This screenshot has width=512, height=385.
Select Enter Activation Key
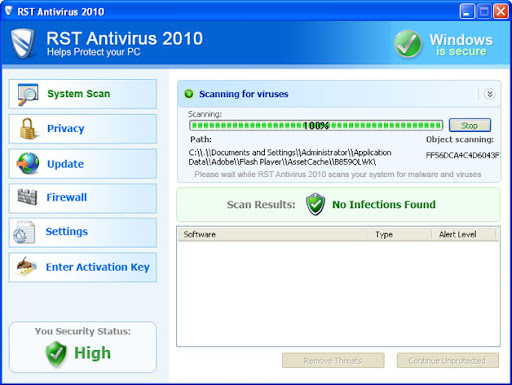83,267
